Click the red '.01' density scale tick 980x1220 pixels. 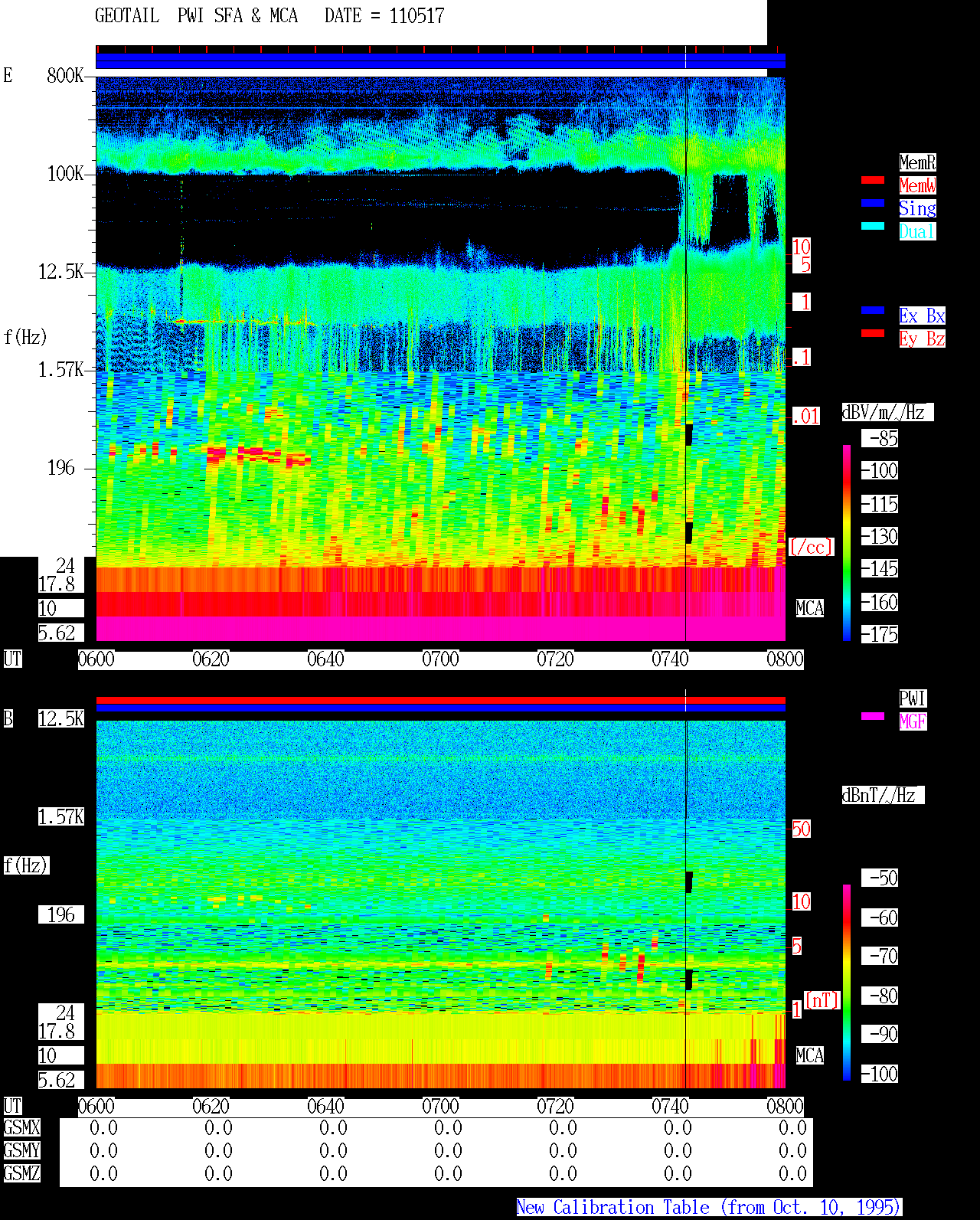tap(805, 417)
